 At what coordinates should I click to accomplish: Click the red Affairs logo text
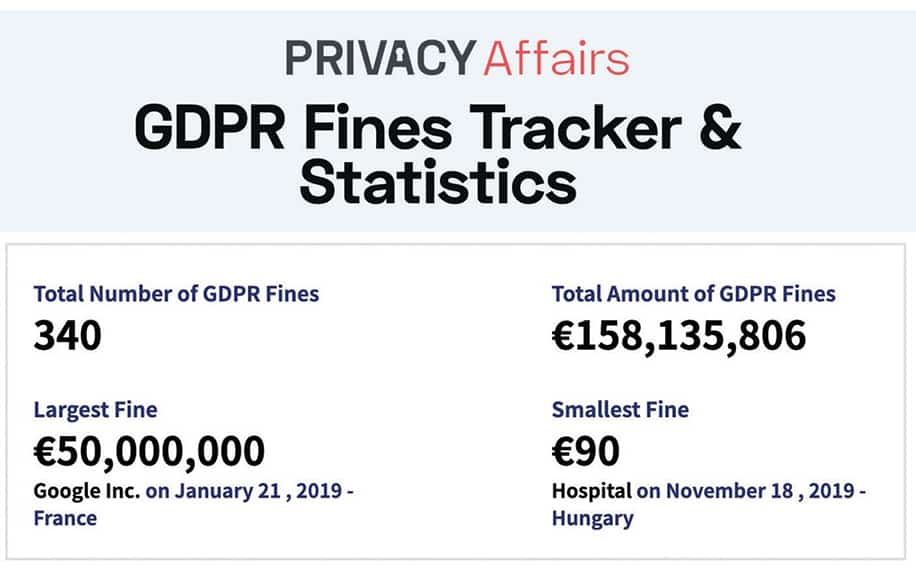coord(556,58)
